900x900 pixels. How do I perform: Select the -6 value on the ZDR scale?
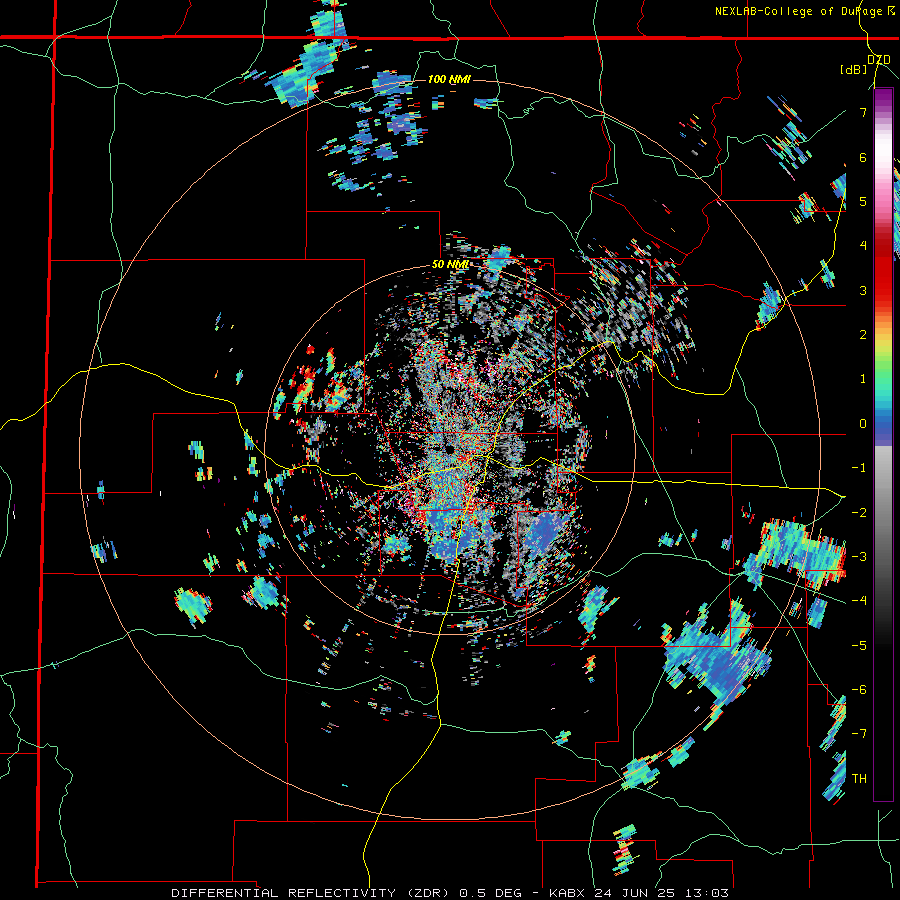click(x=859, y=690)
